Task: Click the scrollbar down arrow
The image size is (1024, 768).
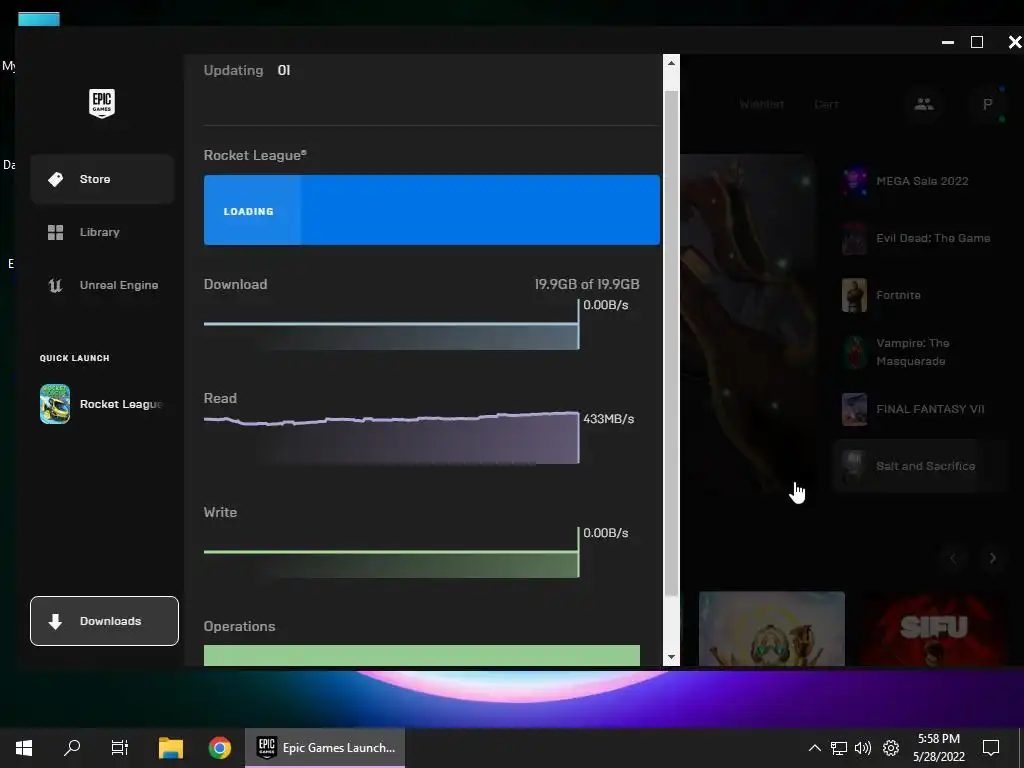Action: click(671, 658)
